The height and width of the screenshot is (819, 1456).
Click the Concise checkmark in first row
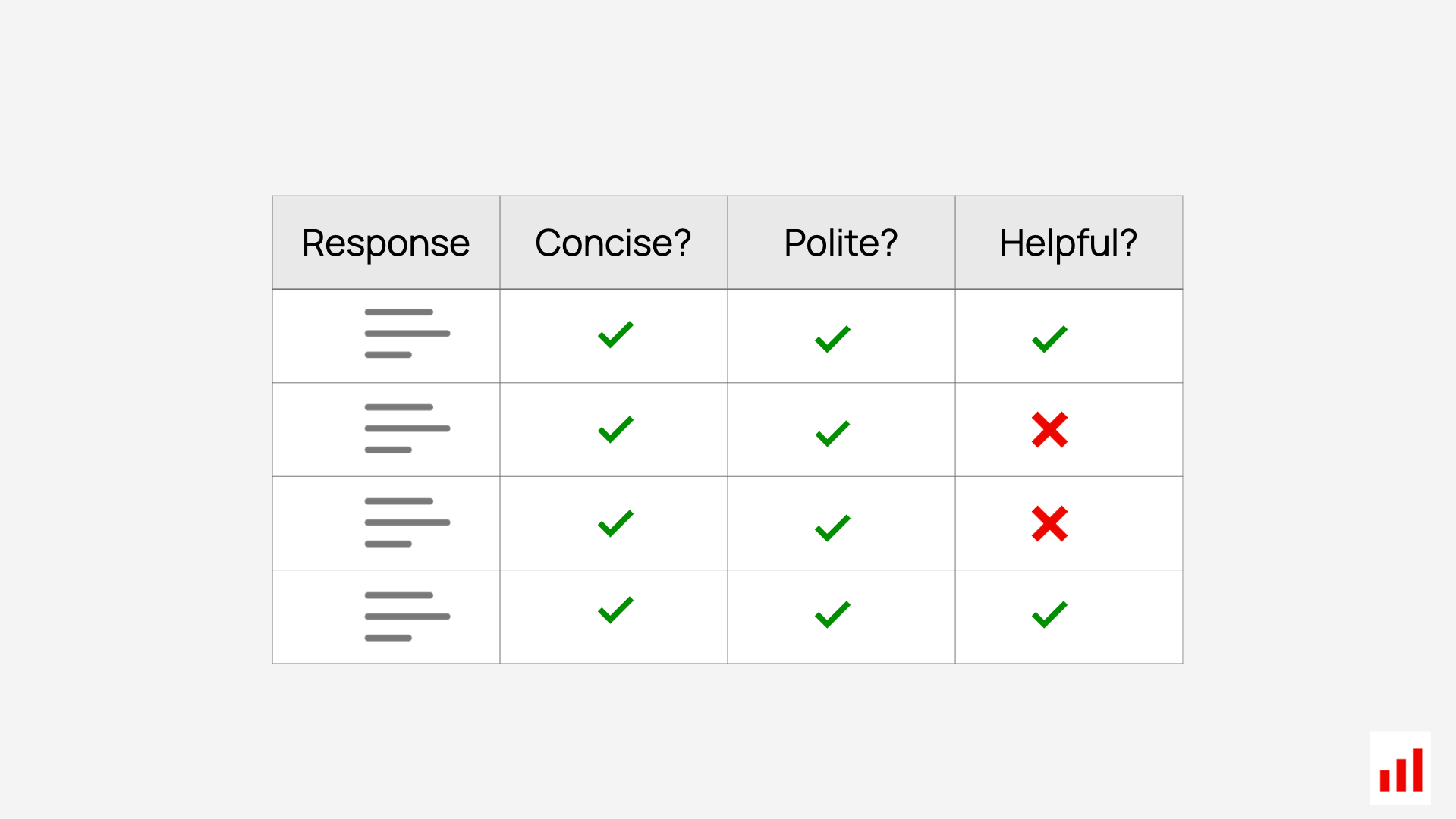tap(615, 334)
